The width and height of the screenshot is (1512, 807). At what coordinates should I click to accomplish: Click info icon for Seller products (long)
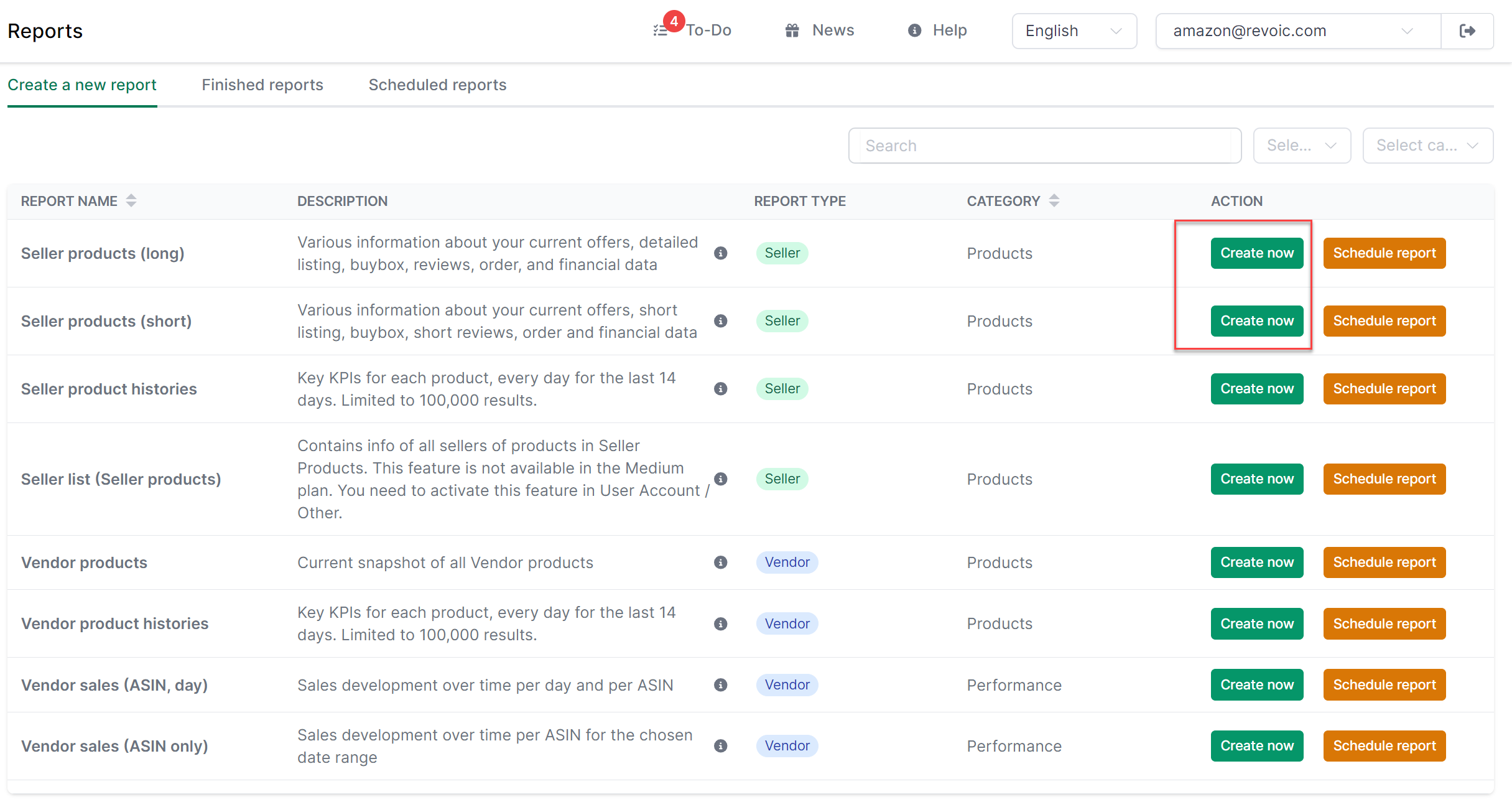click(721, 253)
